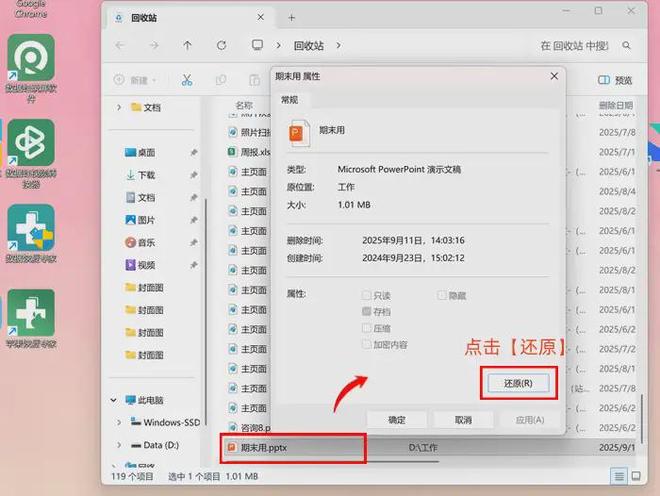This screenshot has height=496, width=660.
Task: Select the 常规 tab
Action: pos(290,100)
